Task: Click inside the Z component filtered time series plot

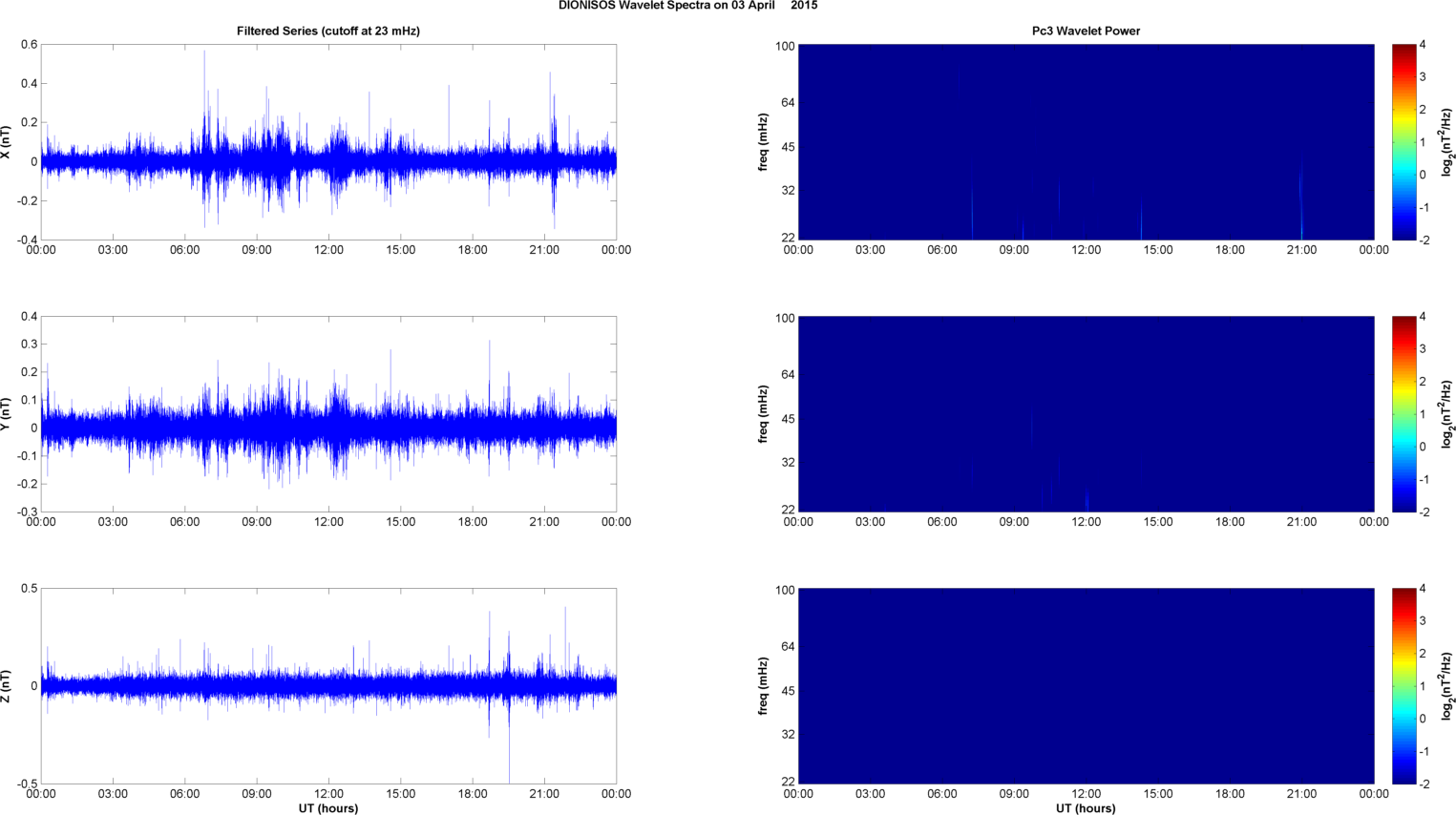Action: tap(328, 686)
